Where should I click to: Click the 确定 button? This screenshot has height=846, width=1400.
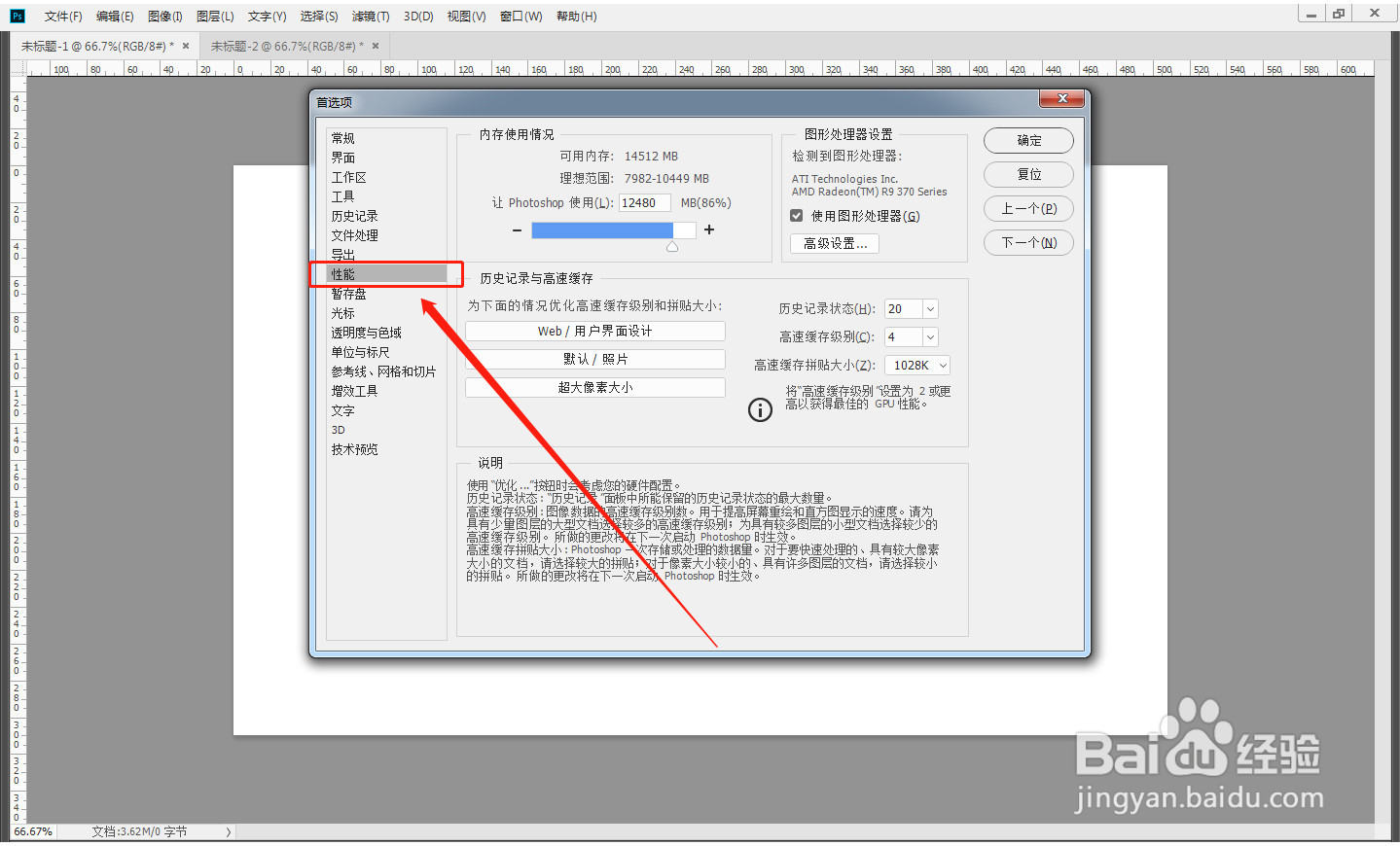tap(1027, 140)
